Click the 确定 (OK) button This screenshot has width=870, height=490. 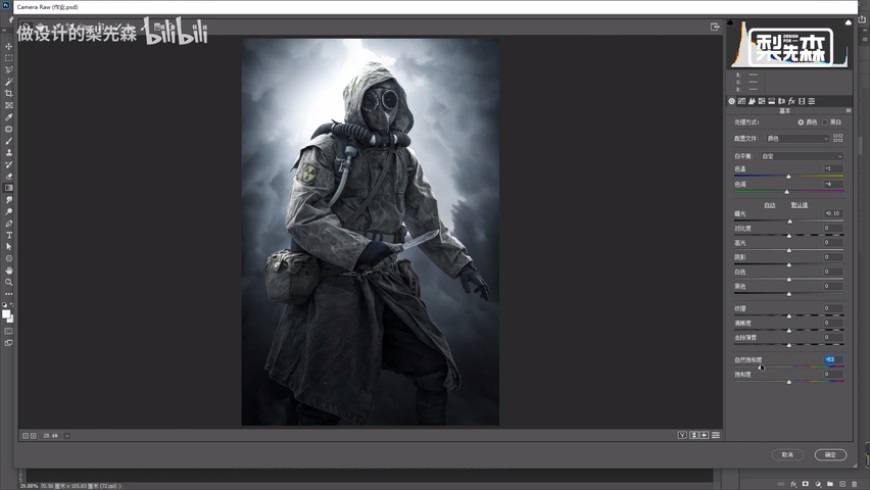[x=830, y=454]
